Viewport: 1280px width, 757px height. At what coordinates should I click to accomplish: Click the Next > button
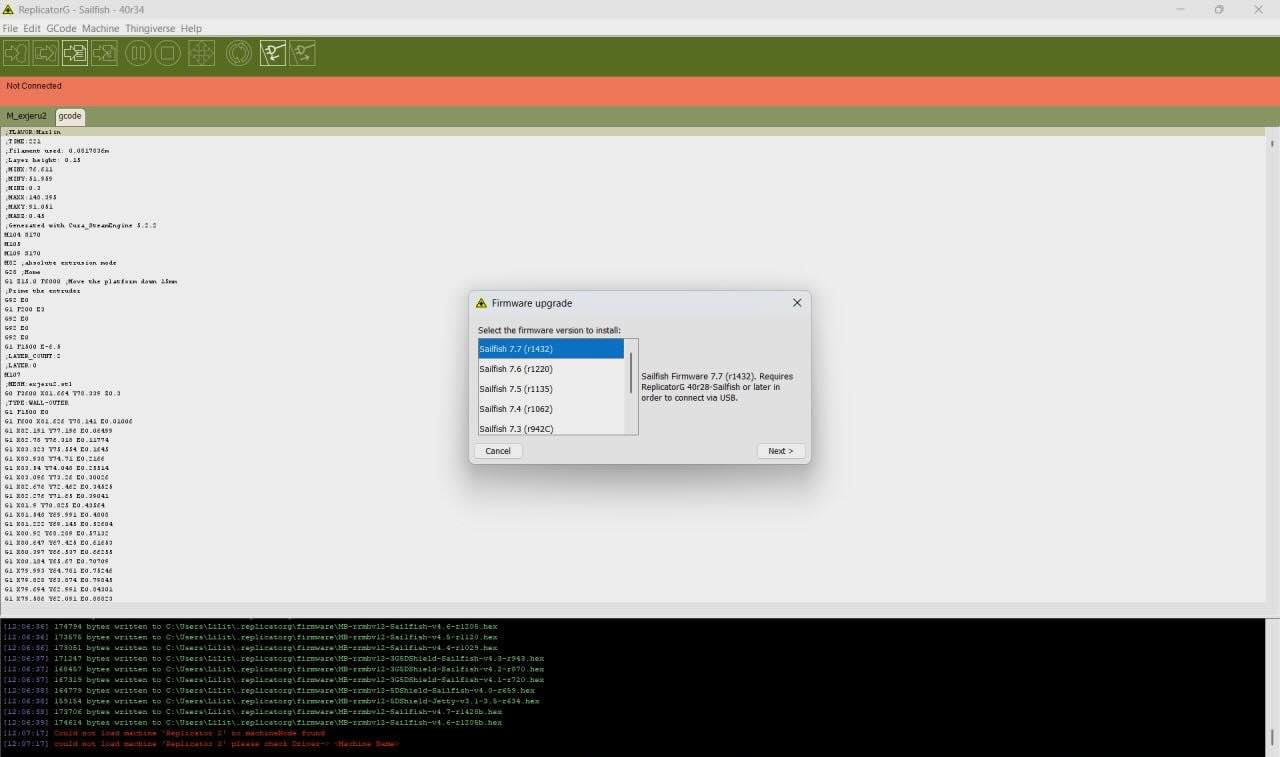pyautogui.click(x=780, y=451)
